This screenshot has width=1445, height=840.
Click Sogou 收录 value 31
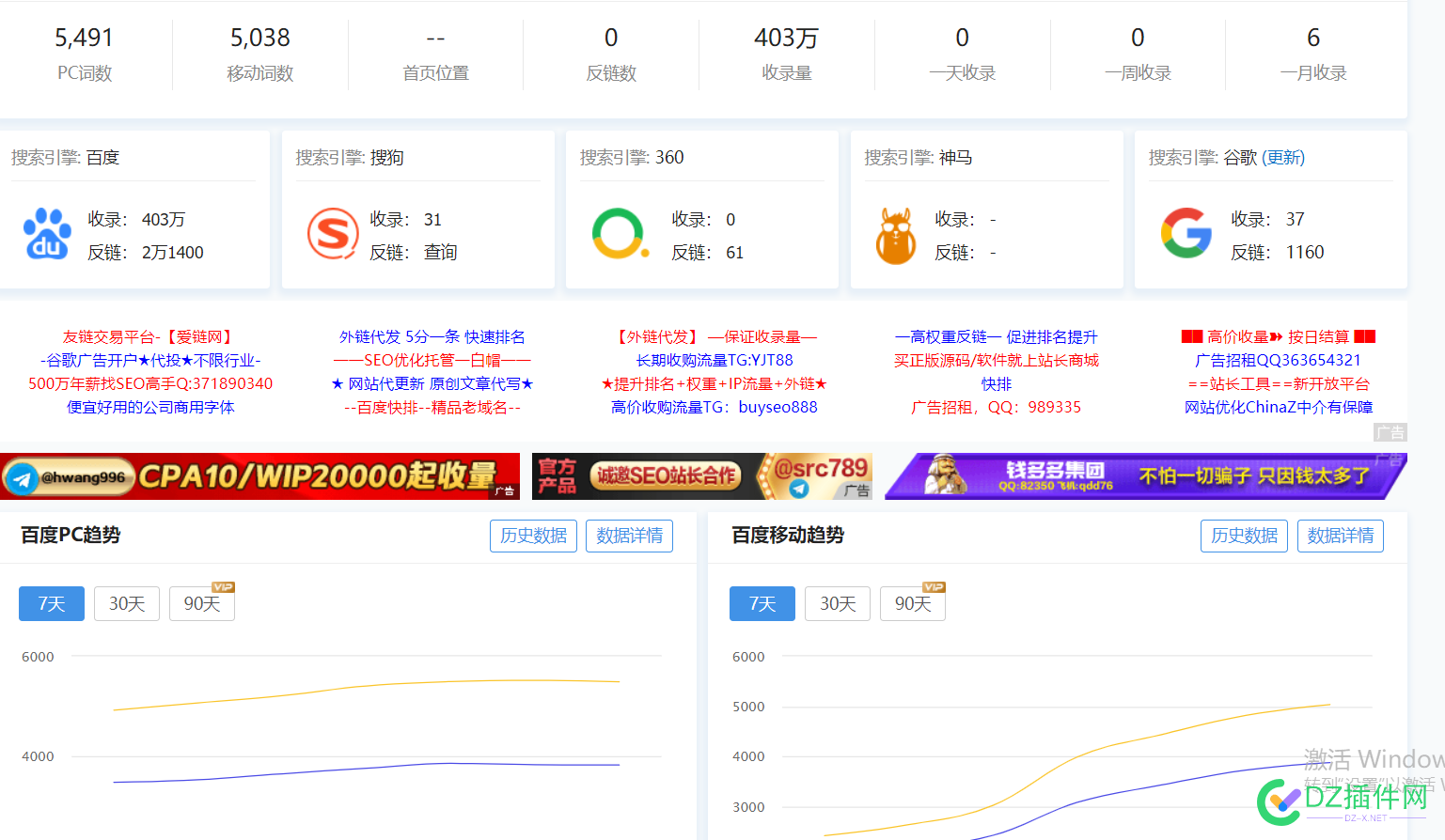(x=432, y=219)
